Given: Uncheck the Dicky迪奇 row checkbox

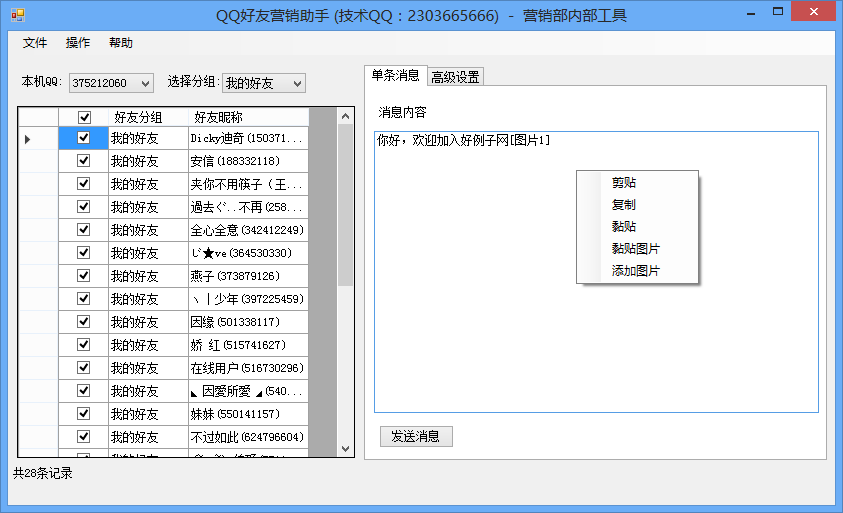Looking at the screenshot, I should point(83,138).
